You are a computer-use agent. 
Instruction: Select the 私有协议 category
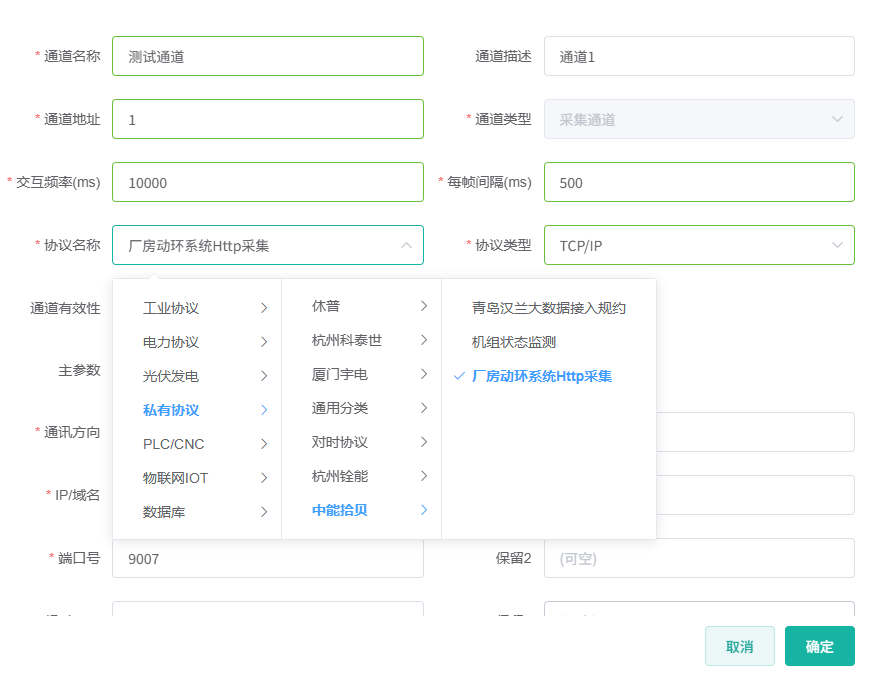(x=171, y=410)
